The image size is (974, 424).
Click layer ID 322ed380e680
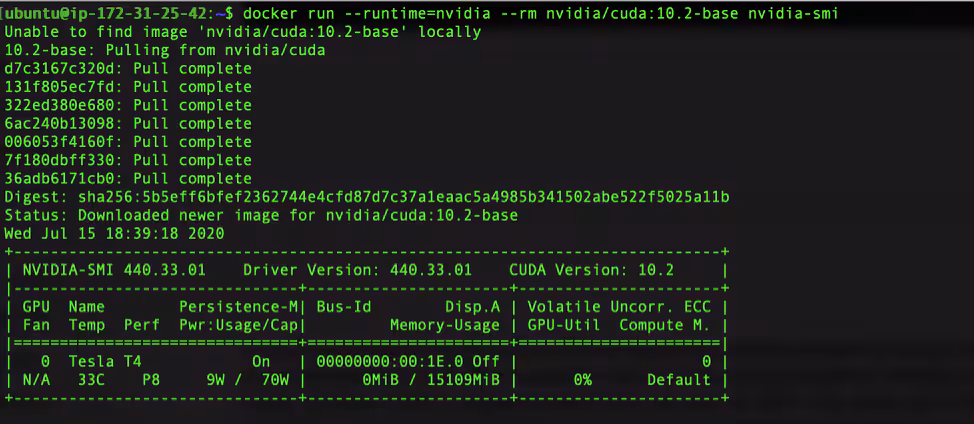(60, 105)
